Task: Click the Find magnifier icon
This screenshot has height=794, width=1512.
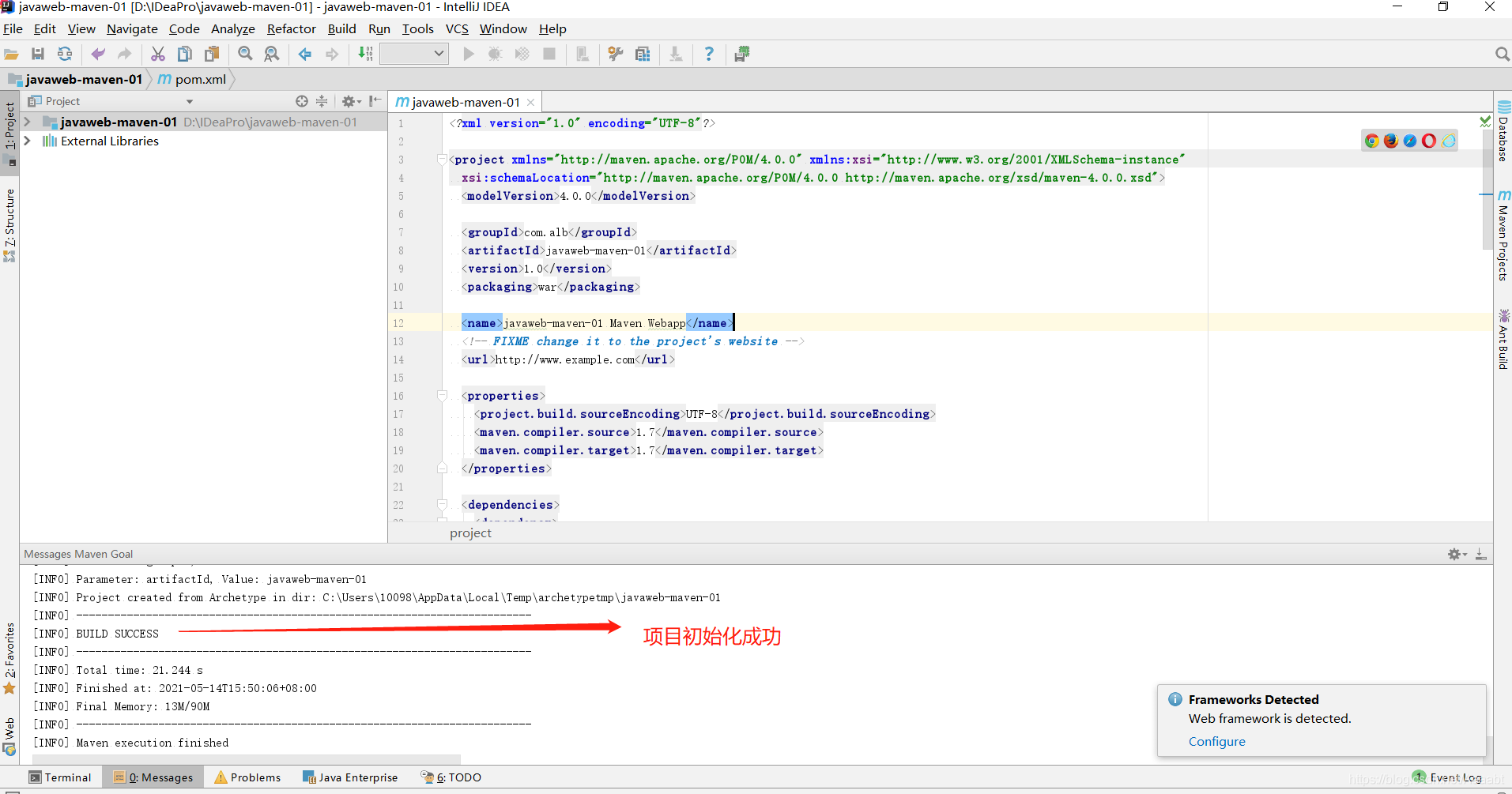Action: pos(246,54)
